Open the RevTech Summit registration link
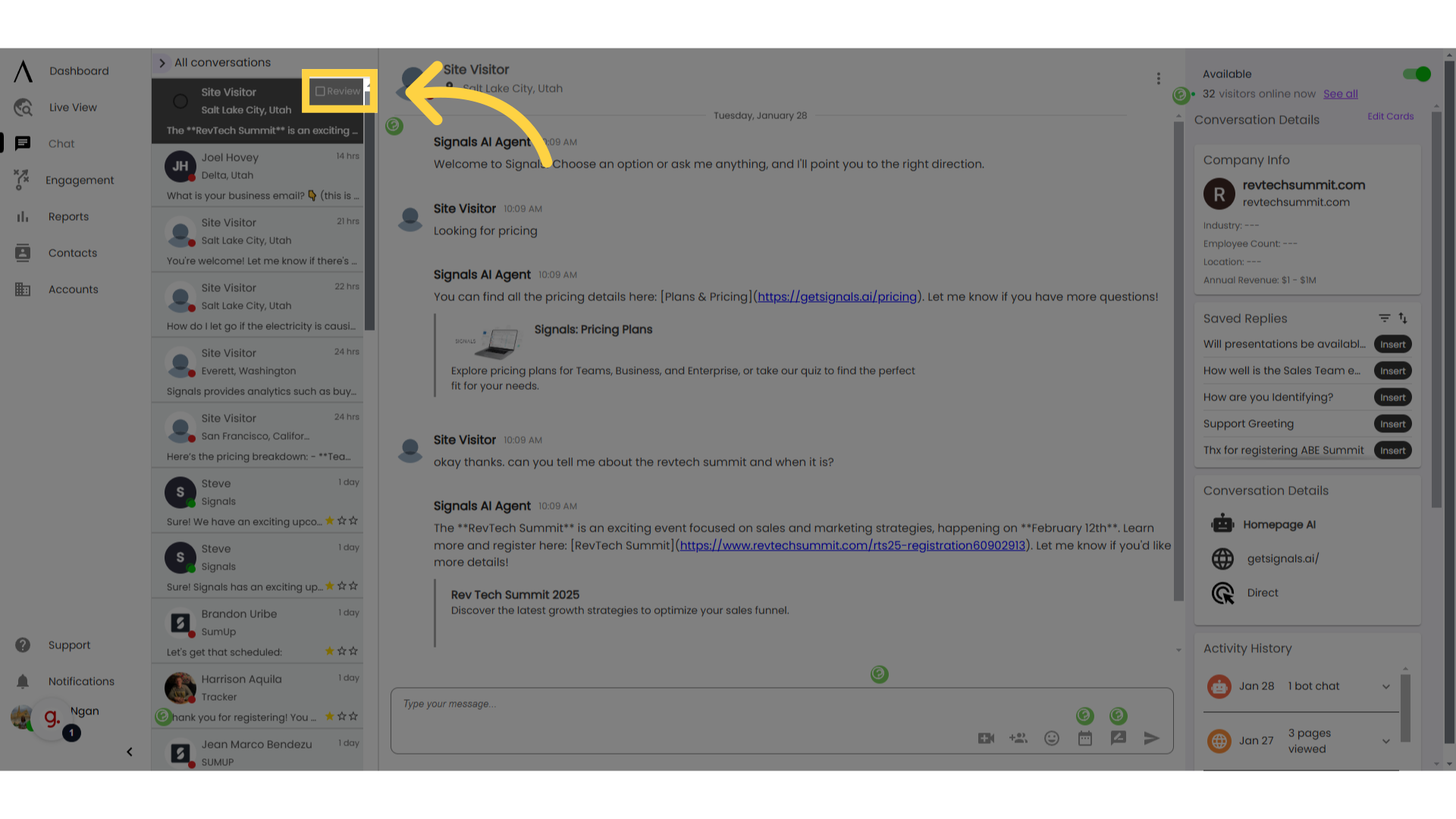 click(x=852, y=545)
